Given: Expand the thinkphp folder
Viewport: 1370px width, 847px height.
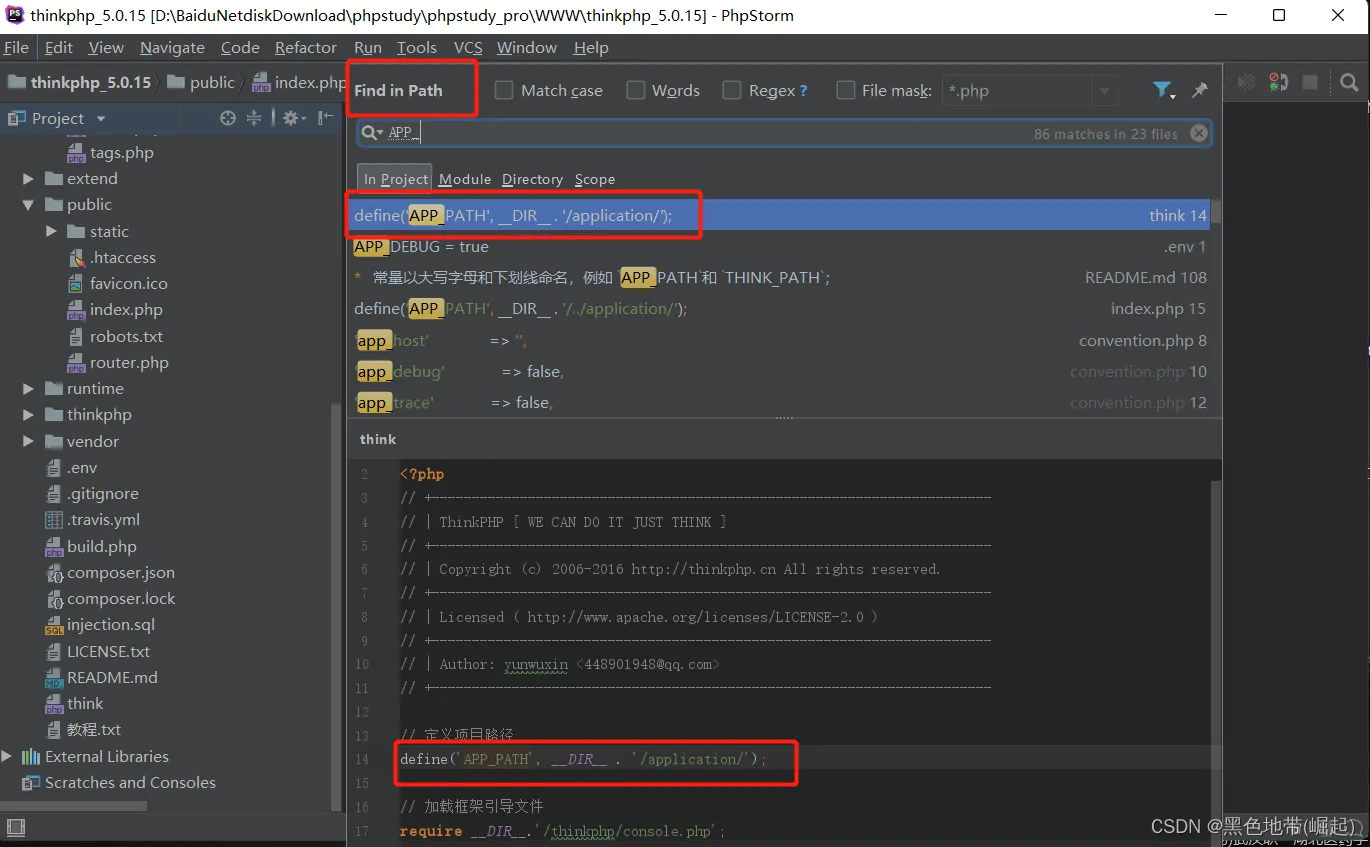Looking at the screenshot, I should pyautogui.click(x=28, y=415).
